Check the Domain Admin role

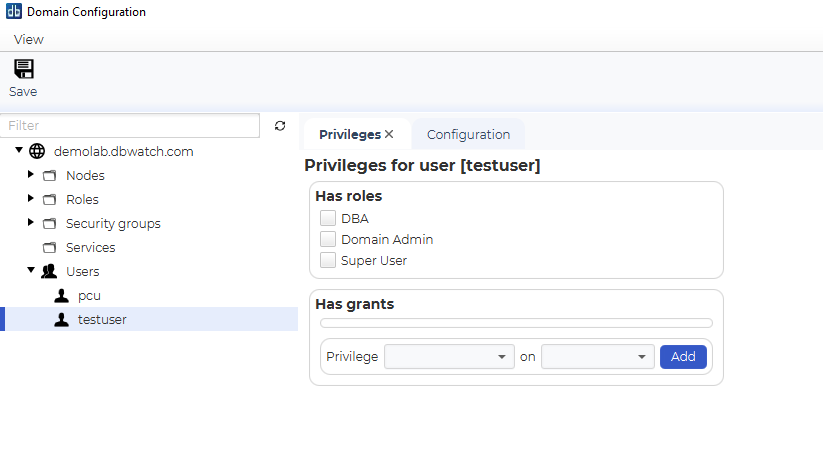(x=328, y=239)
